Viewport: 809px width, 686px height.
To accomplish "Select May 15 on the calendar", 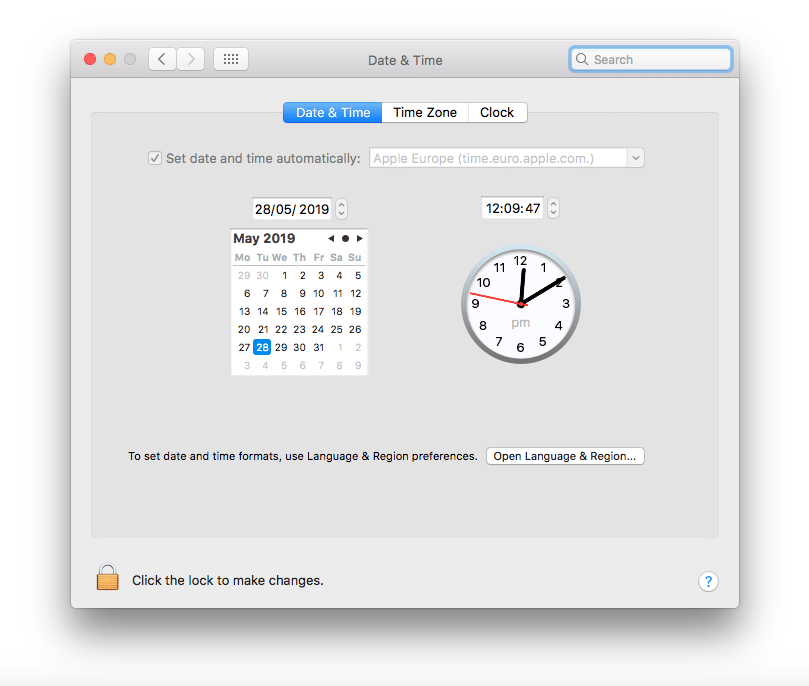I will coord(281,311).
